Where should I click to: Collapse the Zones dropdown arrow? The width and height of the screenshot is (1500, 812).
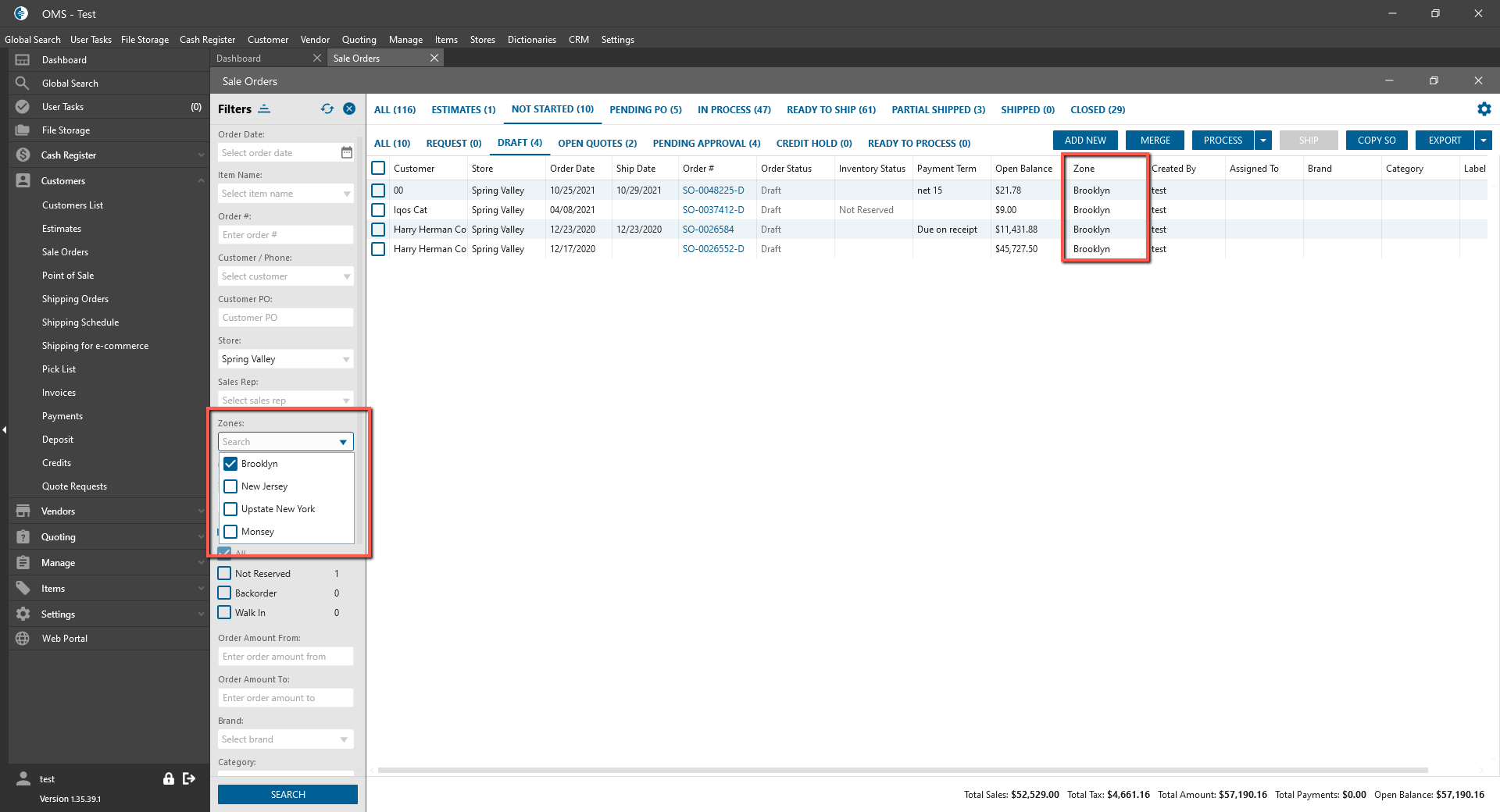(x=343, y=442)
